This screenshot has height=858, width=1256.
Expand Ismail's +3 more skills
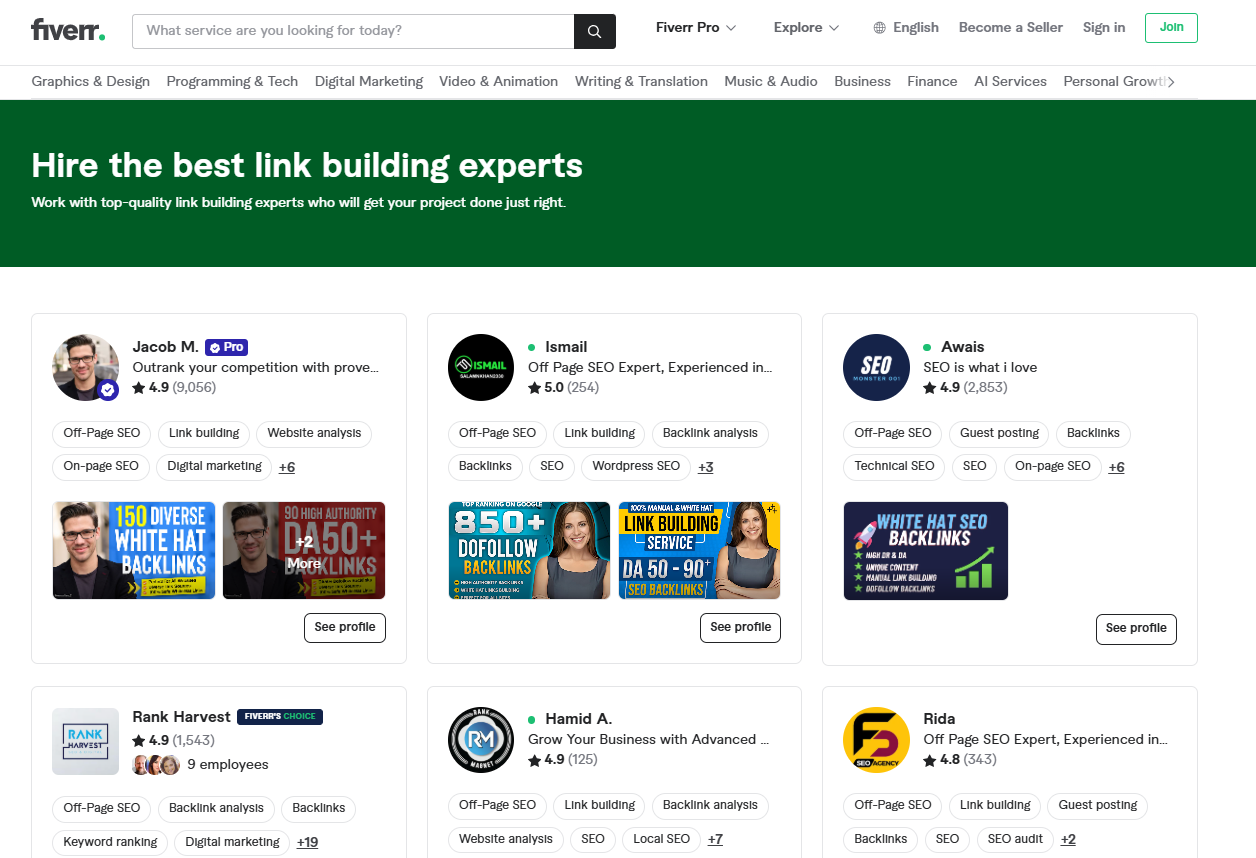(x=706, y=467)
